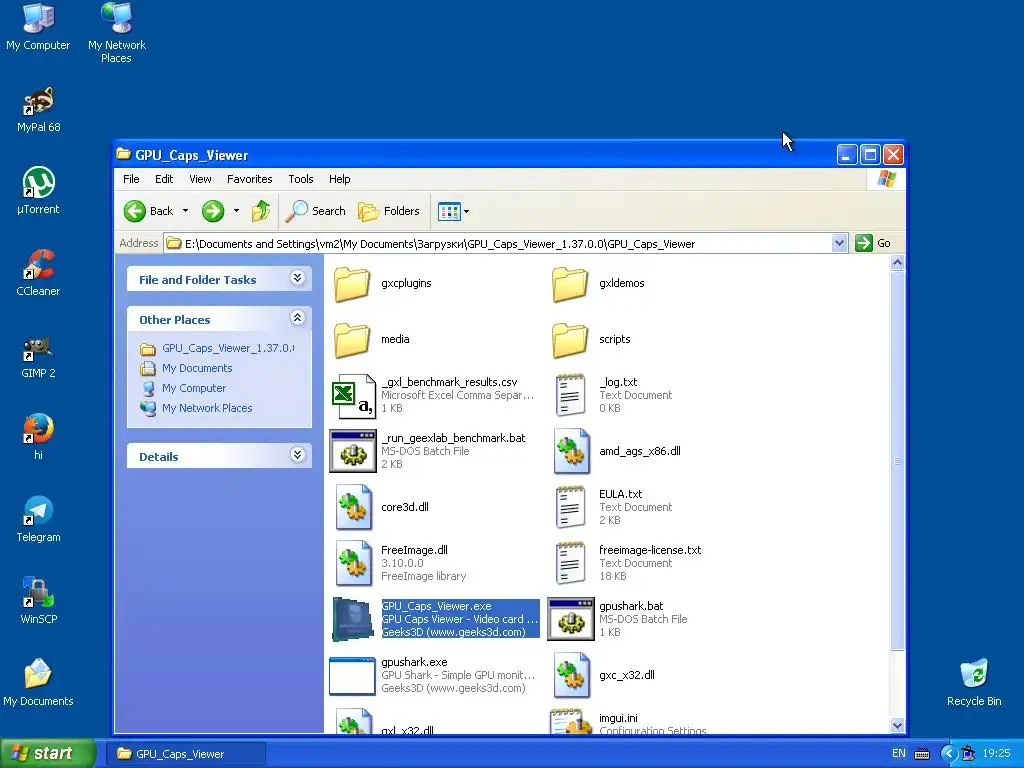Open the Tools menu
Screen dimensions: 1024x768
(301, 179)
